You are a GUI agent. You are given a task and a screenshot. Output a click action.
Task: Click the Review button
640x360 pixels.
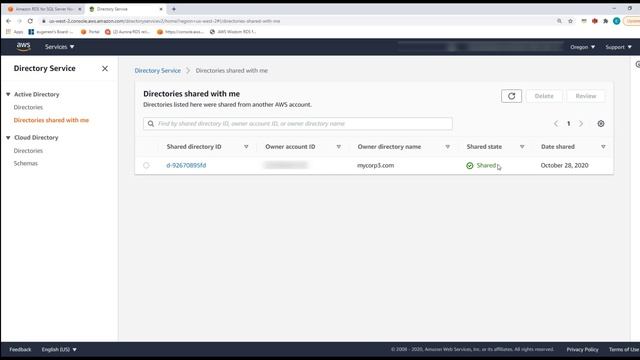click(x=586, y=96)
